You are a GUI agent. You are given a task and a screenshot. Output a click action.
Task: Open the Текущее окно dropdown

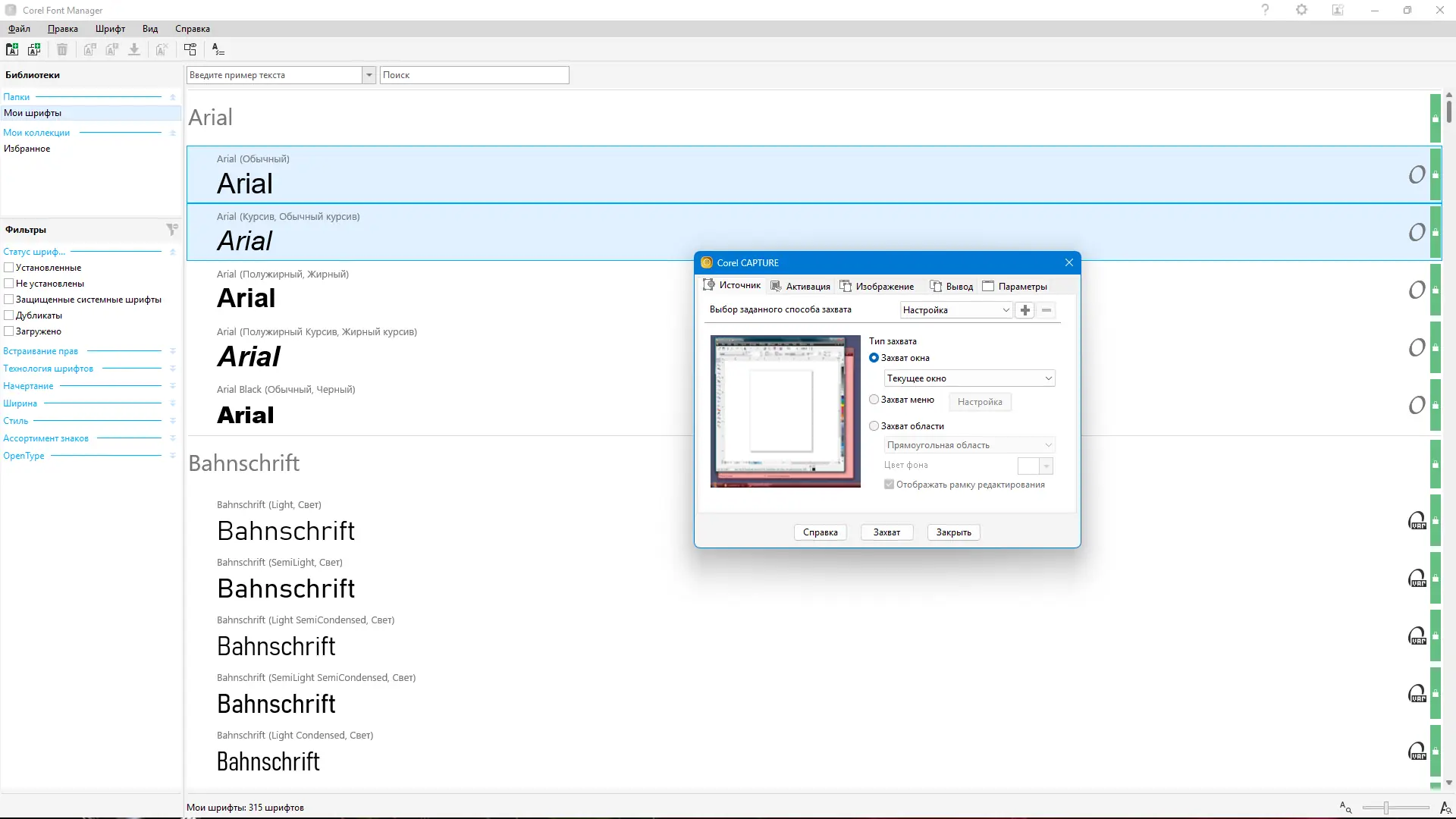pos(969,378)
